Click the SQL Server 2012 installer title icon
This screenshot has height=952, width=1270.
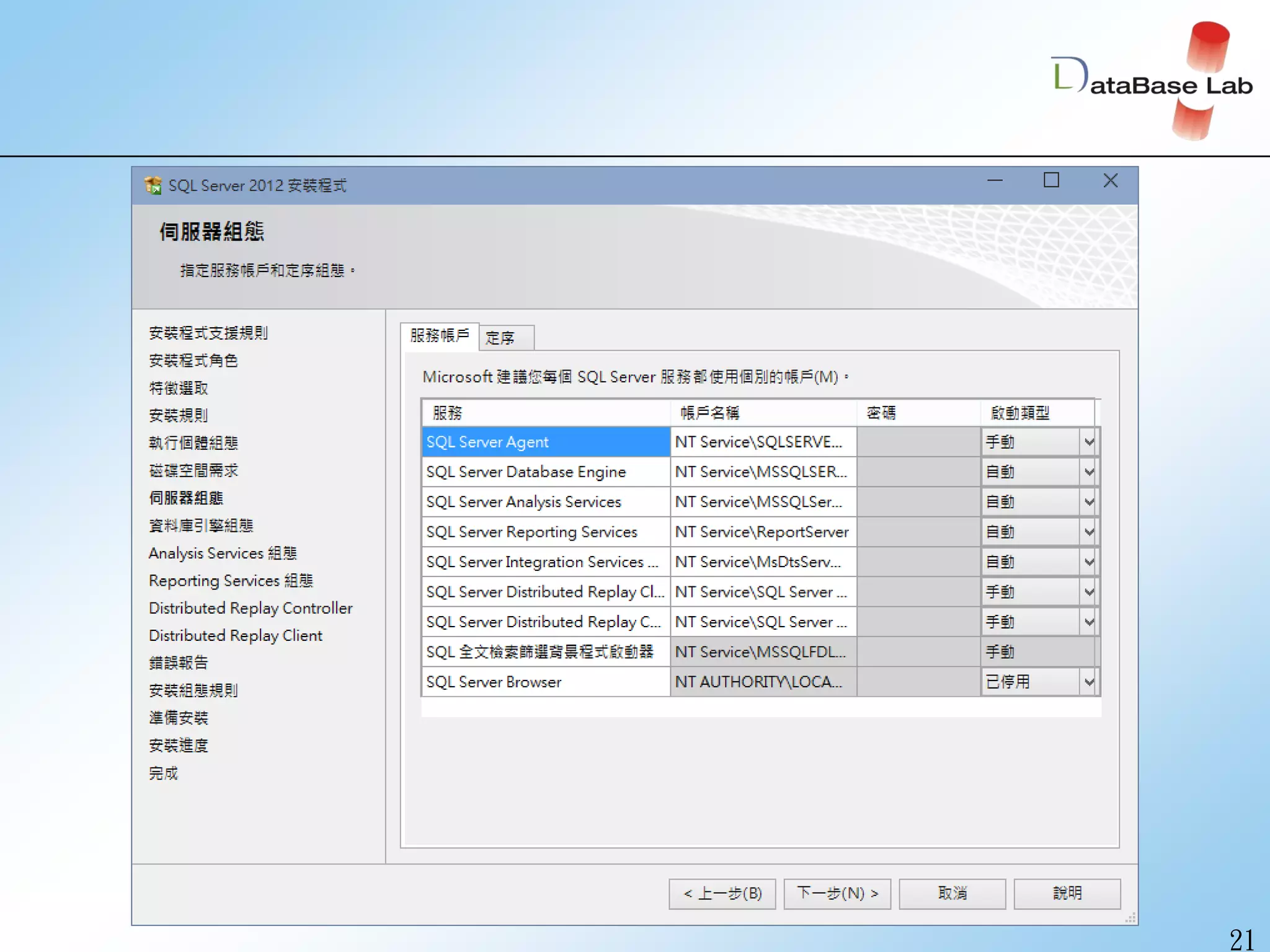(x=153, y=185)
